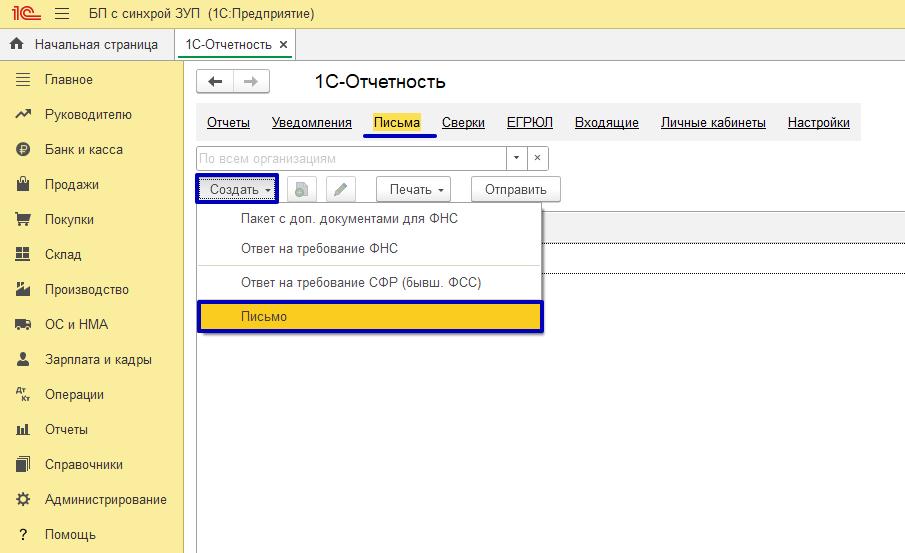Click the back navigation arrow

tap(215, 82)
